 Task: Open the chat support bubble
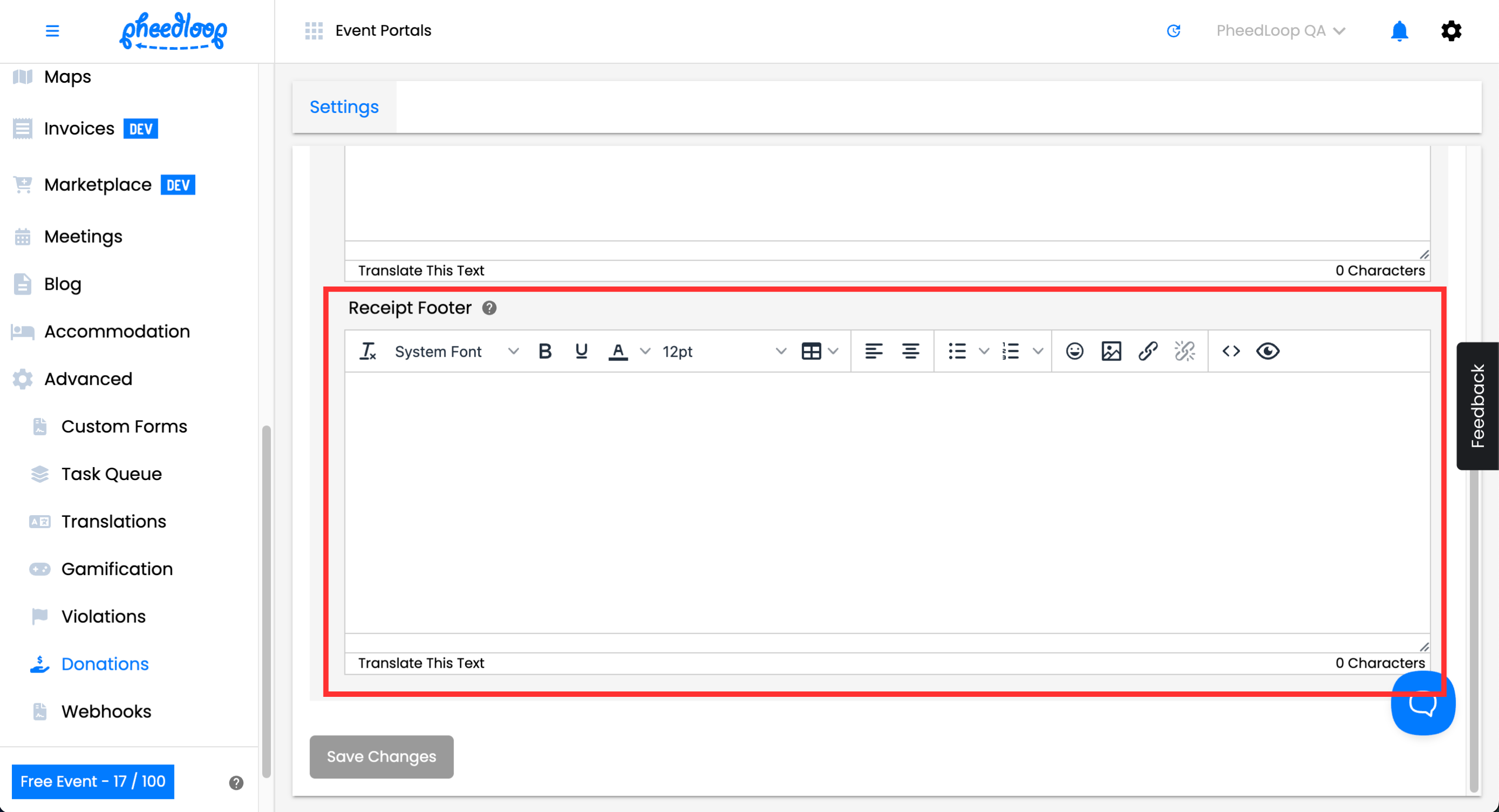click(x=1422, y=703)
